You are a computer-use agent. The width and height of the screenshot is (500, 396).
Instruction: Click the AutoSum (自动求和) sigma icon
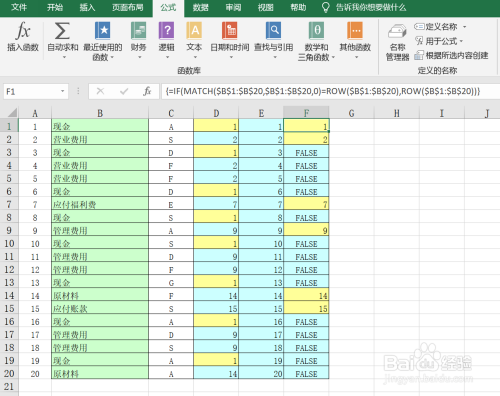tap(62, 31)
